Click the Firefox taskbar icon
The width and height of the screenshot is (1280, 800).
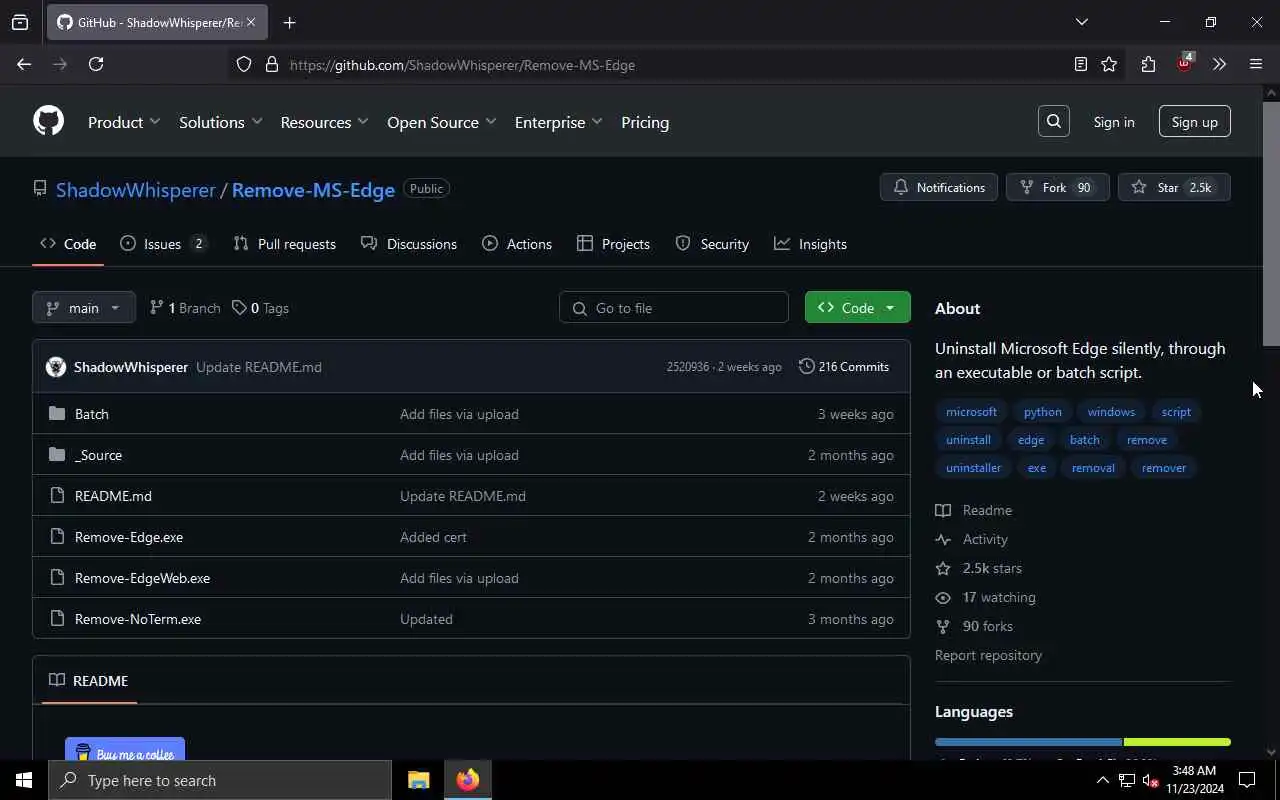coord(467,780)
